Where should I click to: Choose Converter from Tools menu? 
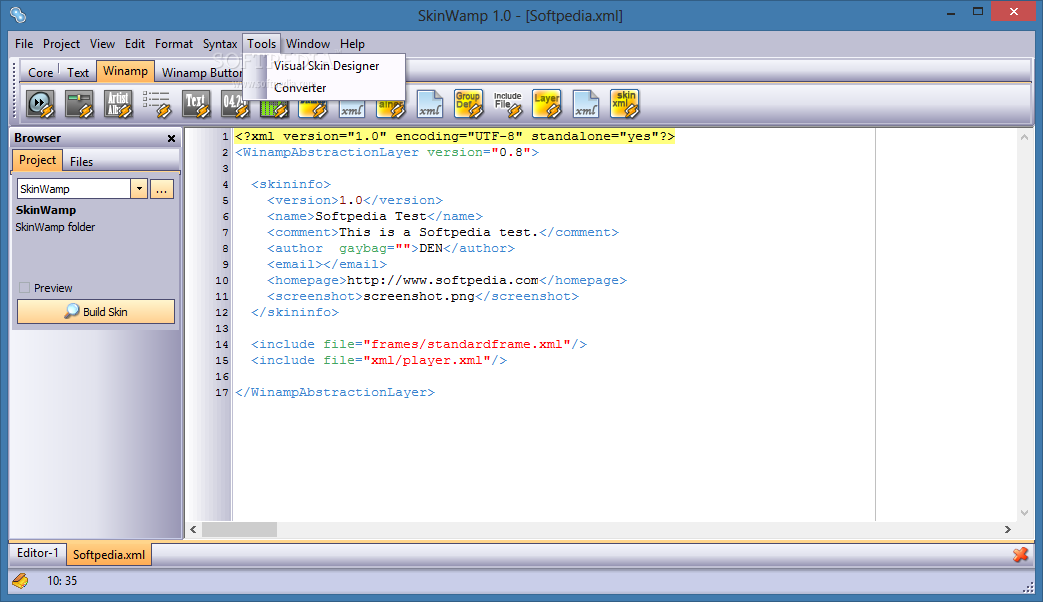point(300,88)
